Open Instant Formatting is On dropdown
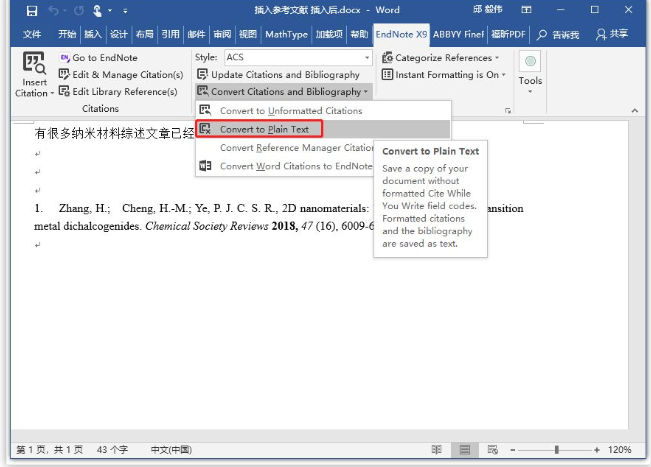Screen dimensions: 651x467 (x=444, y=75)
